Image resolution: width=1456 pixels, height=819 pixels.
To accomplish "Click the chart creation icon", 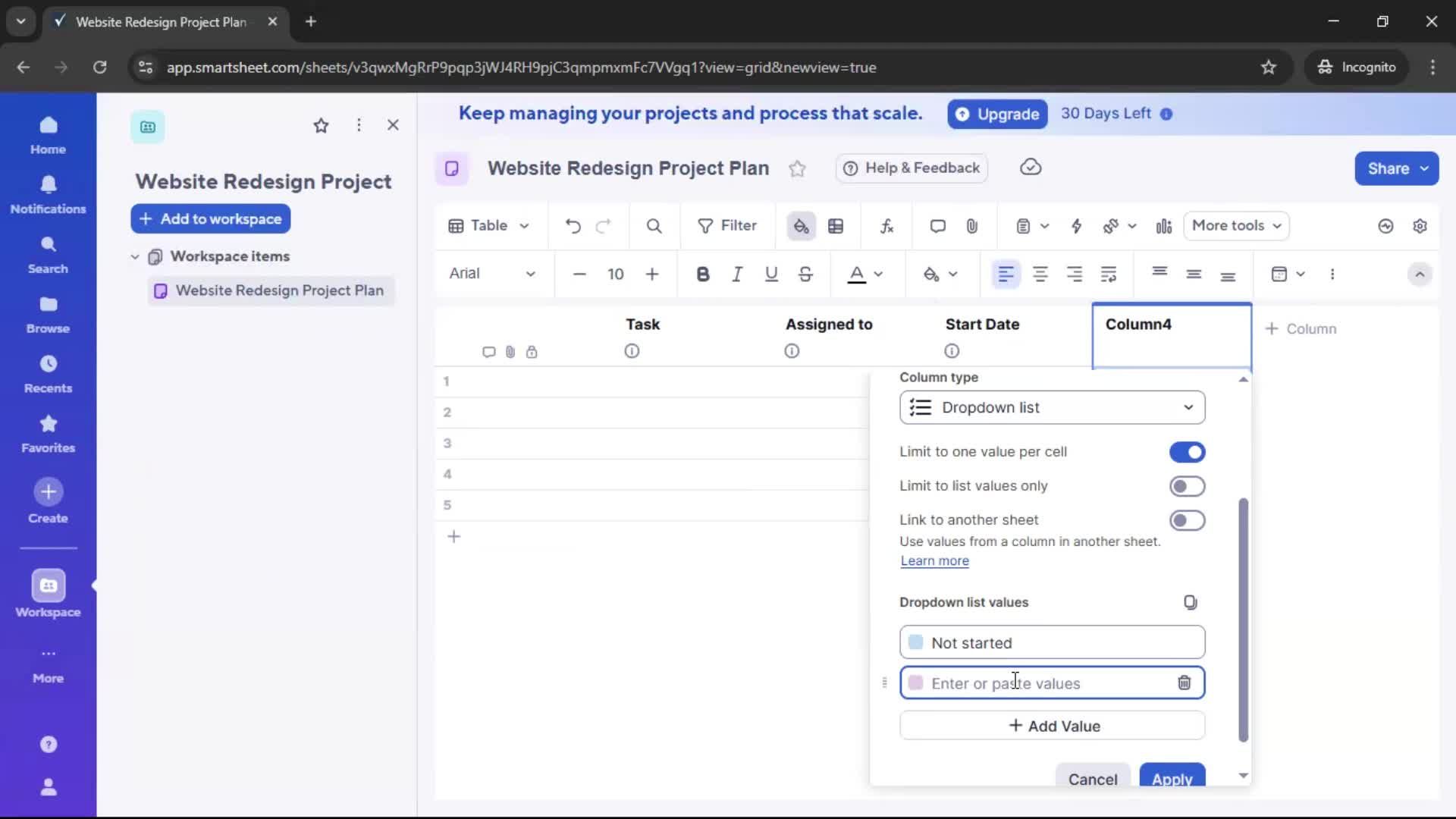I will tap(1164, 226).
